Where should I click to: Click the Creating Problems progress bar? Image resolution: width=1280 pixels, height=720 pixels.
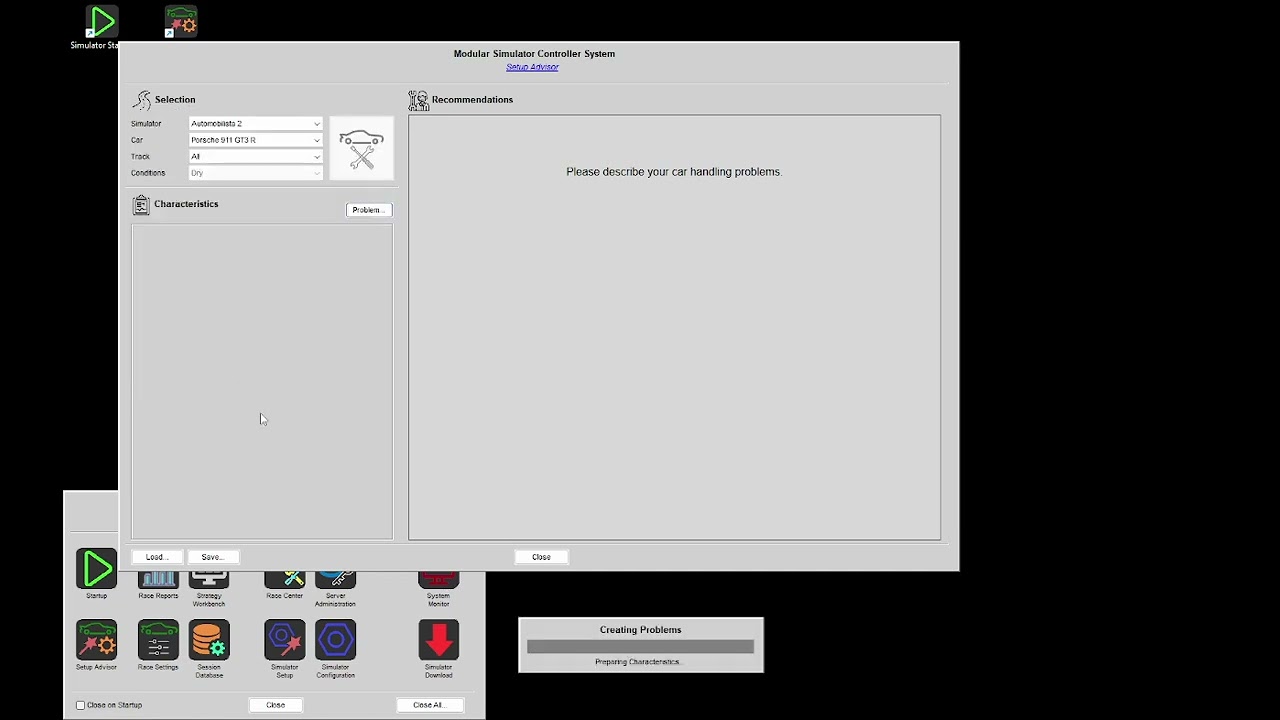click(x=640, y=647)
